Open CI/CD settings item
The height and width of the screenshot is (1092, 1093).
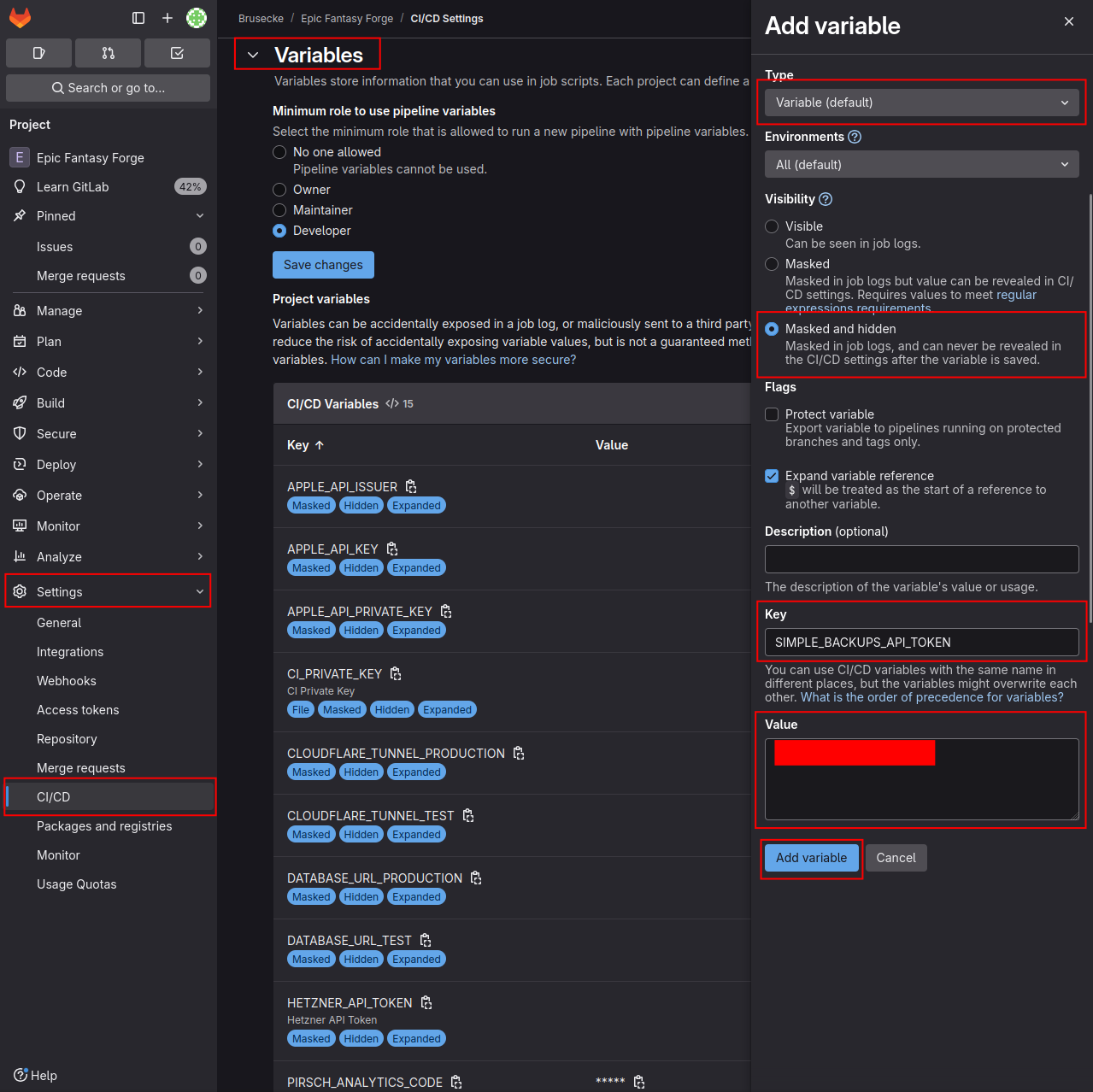coord(108,797)
